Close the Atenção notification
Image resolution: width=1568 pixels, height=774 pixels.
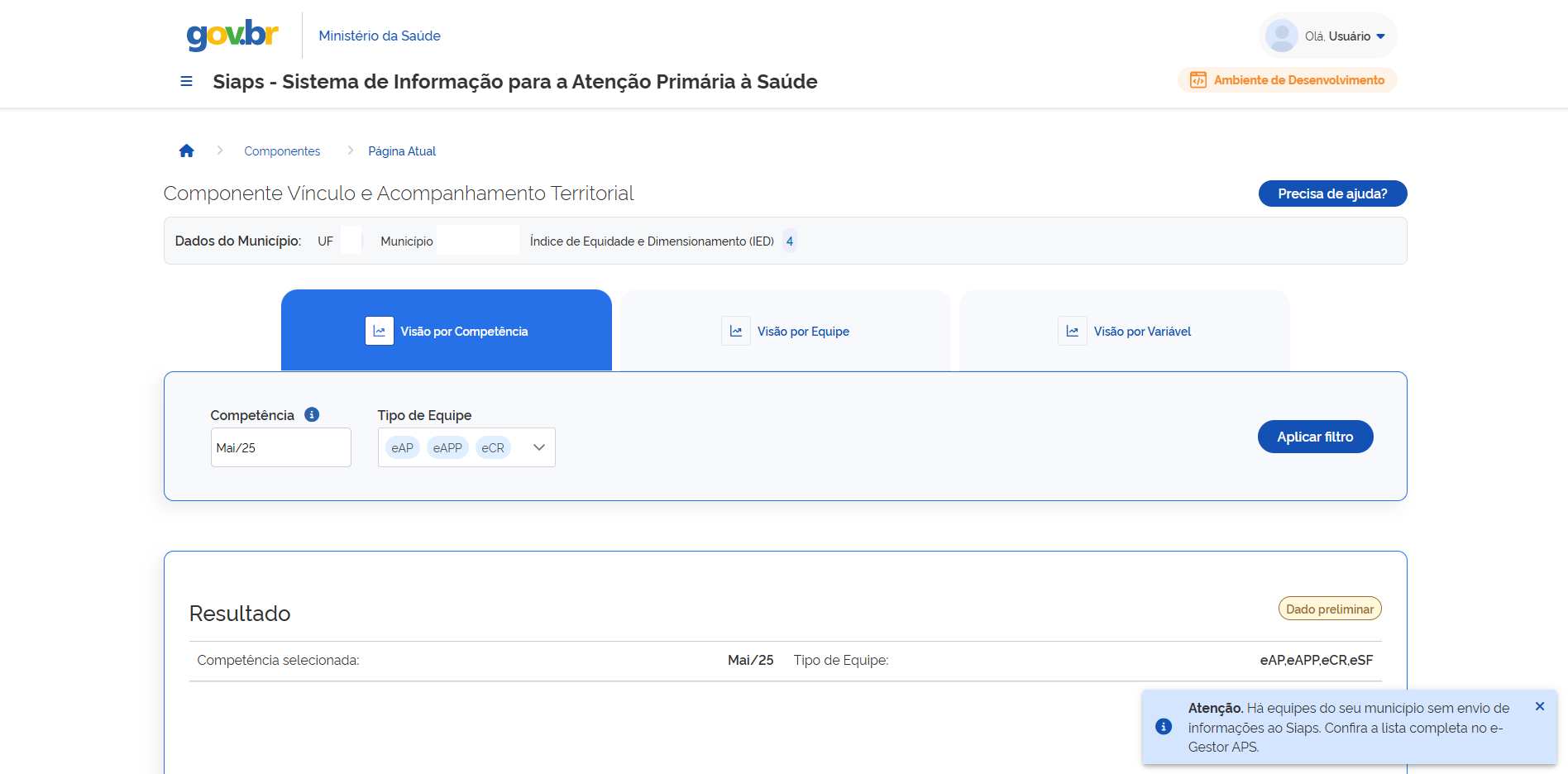1539,706
